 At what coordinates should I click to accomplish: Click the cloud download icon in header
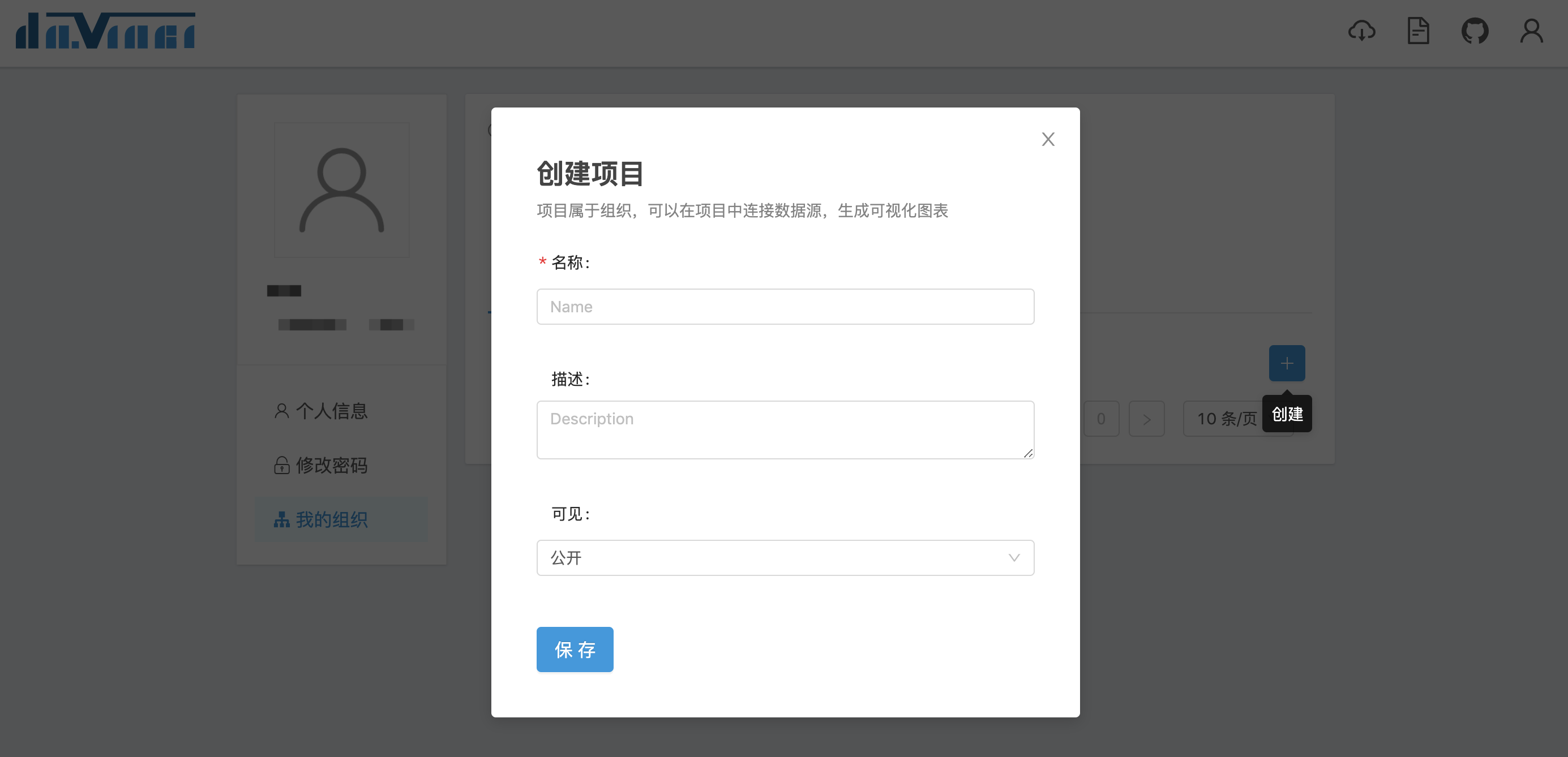(x=1361, y=31)
